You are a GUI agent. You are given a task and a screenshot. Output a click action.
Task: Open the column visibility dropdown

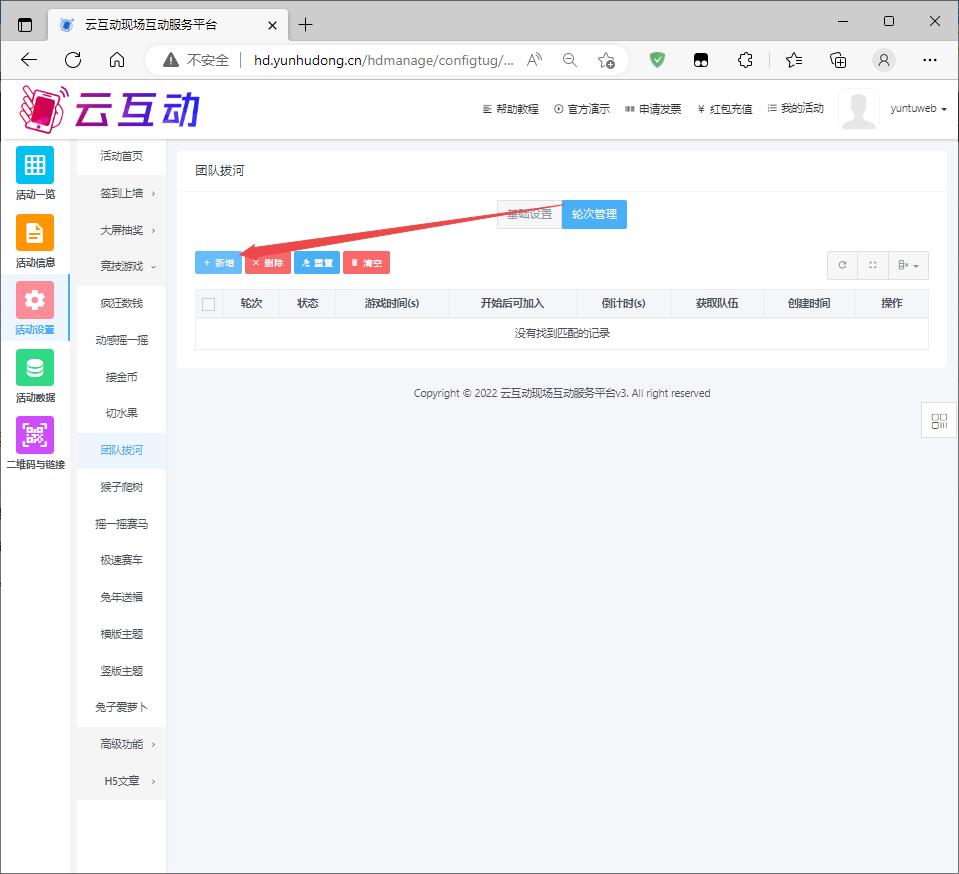(x=908, y=265)
